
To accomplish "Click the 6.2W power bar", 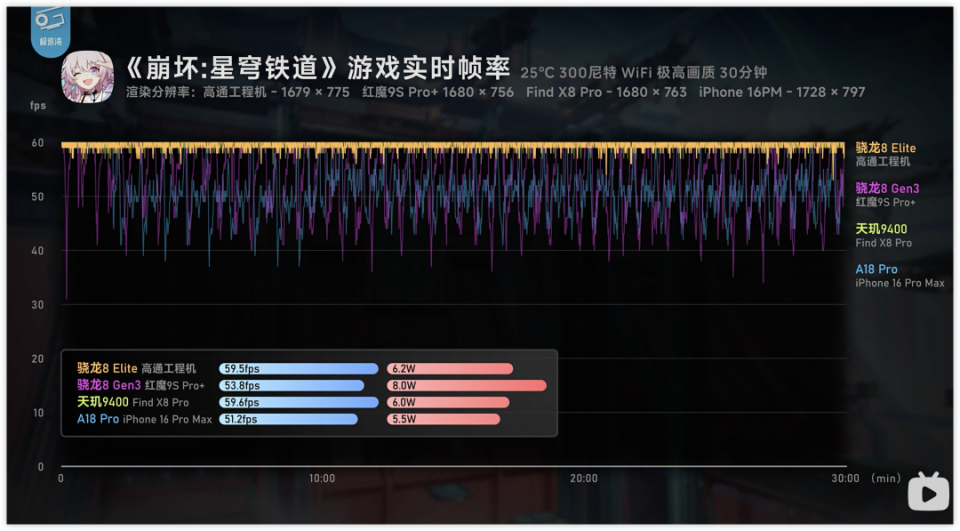I will point(450,369).
